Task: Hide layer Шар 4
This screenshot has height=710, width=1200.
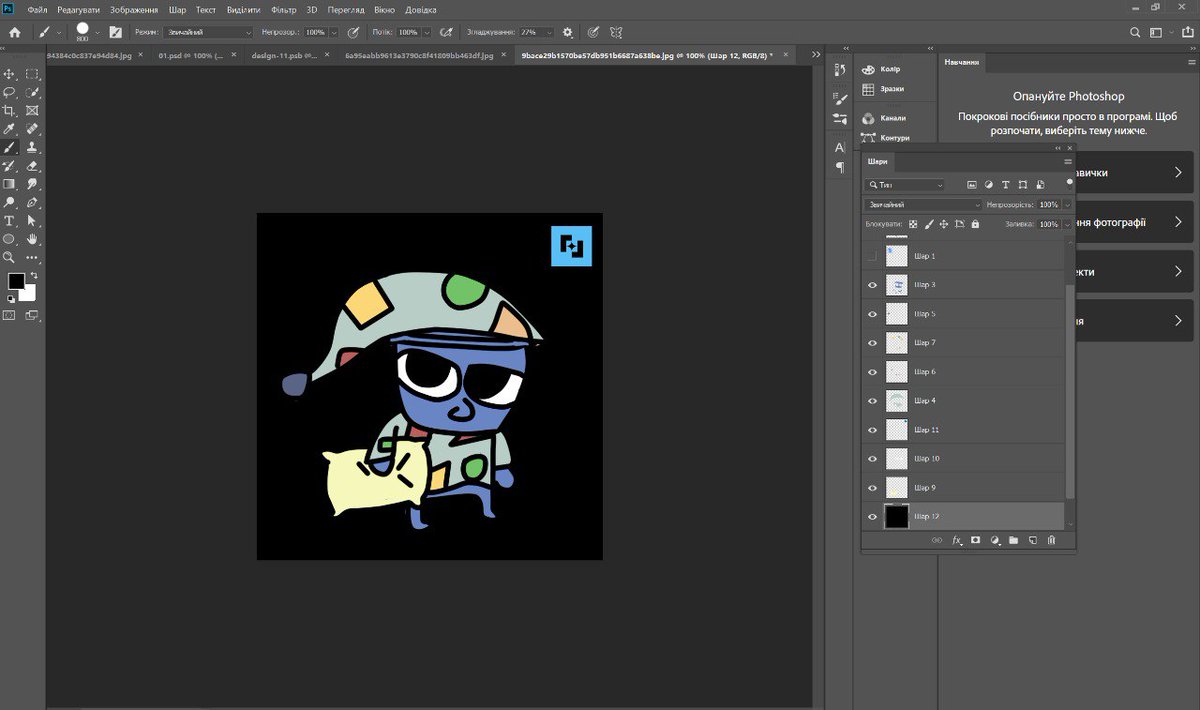Action: pyautogui.click(x=872, y=401)
